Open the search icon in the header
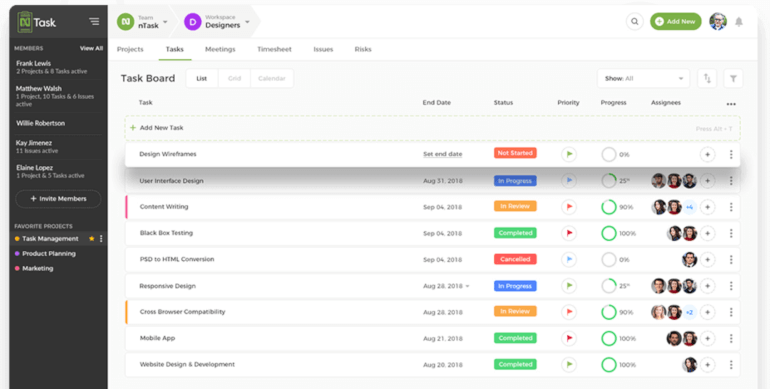 634,22
